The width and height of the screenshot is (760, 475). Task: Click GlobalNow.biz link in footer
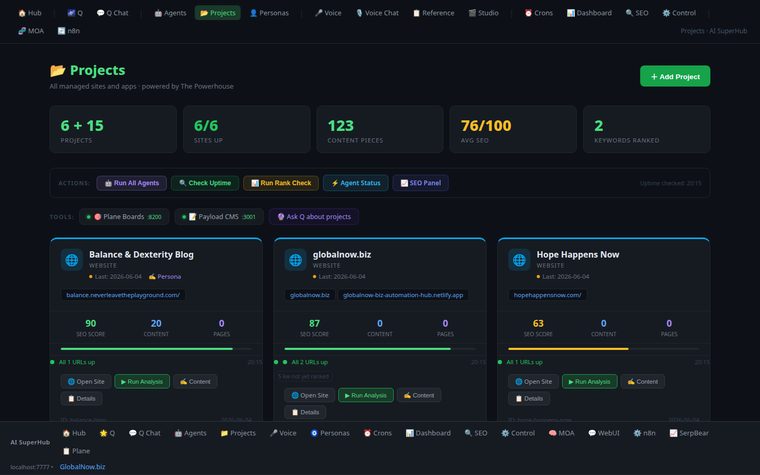[82, 467]
